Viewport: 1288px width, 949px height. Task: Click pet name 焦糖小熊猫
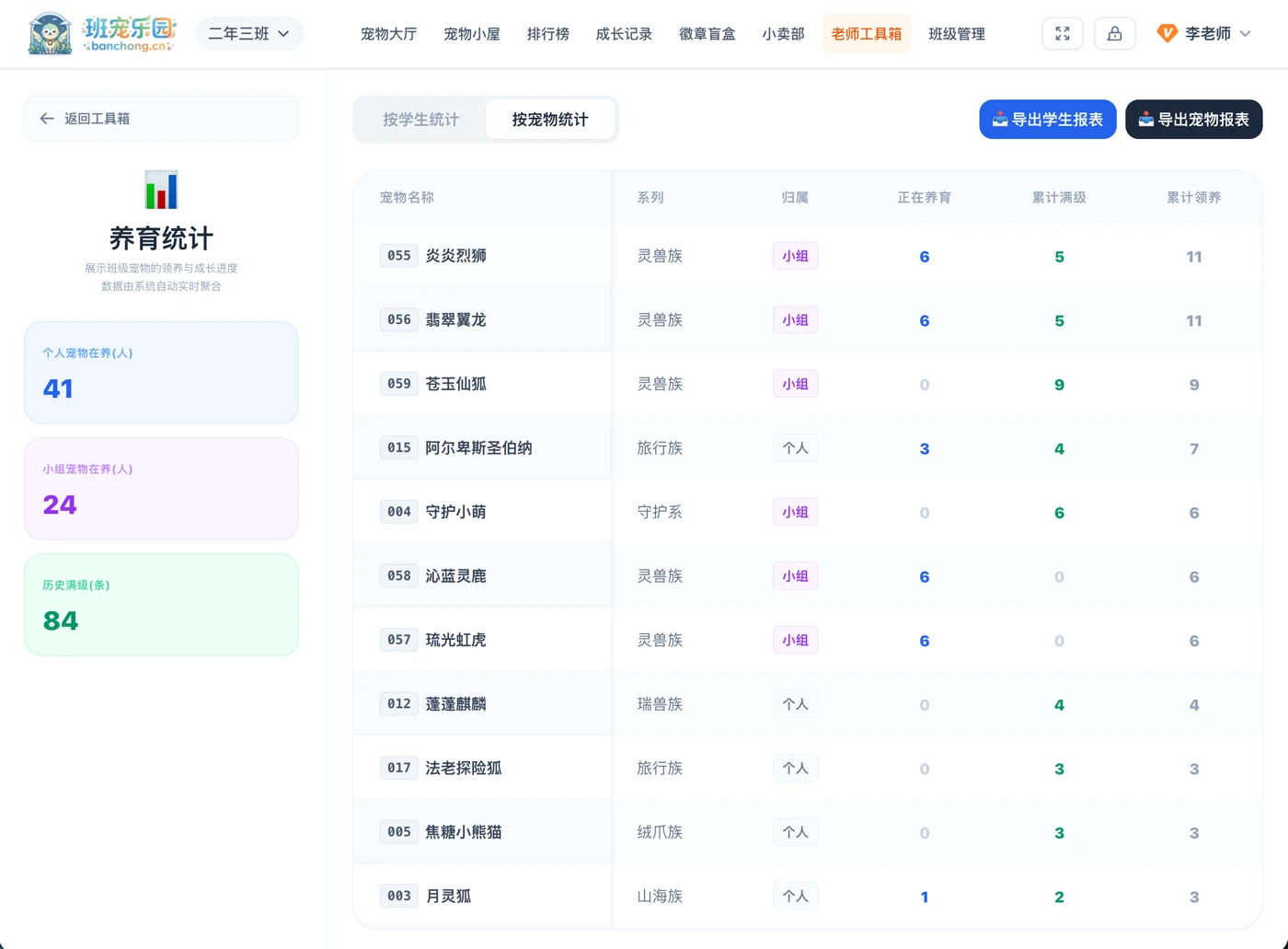[464, 832]
